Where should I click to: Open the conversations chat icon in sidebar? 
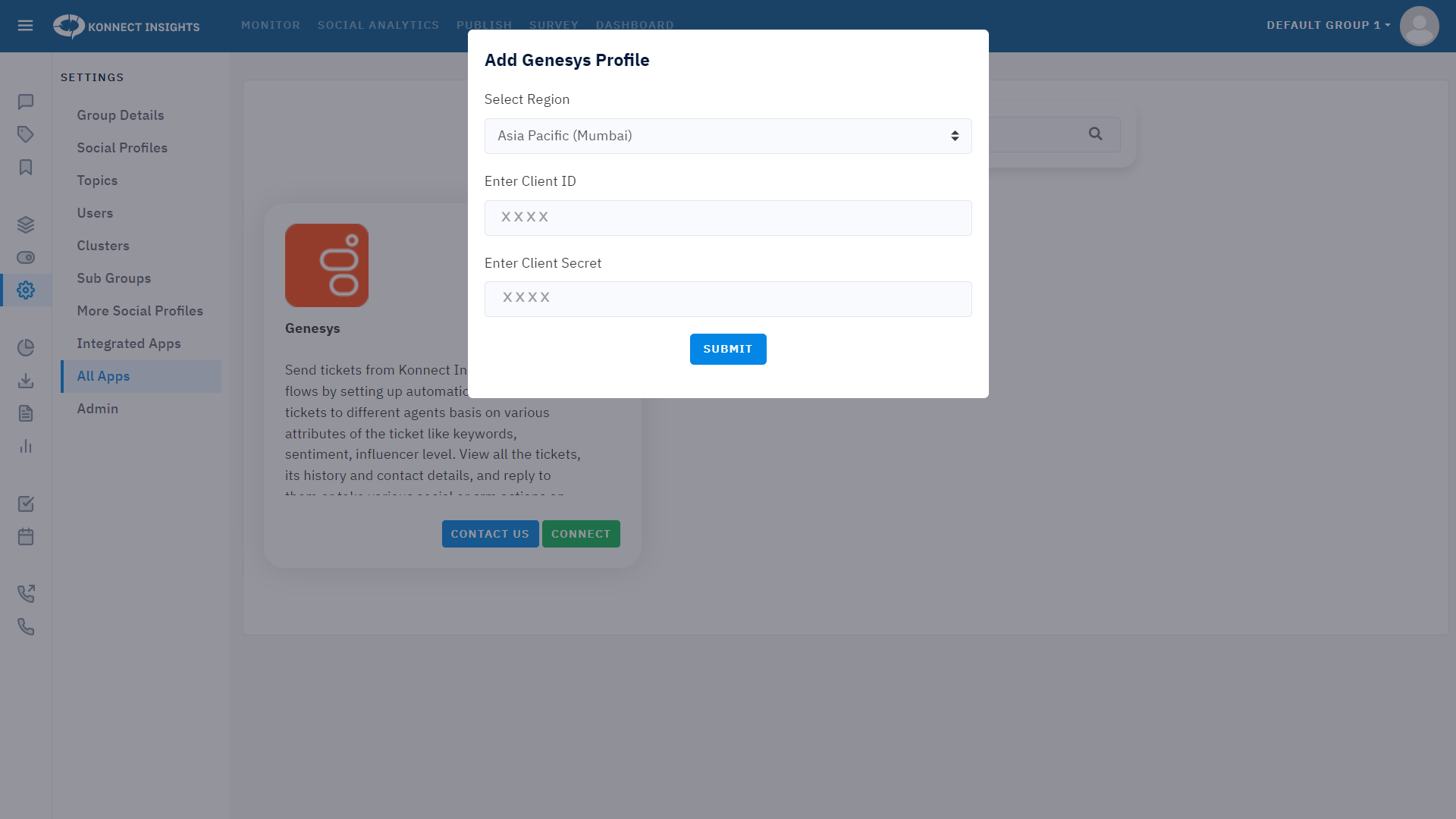coord(26,102)
